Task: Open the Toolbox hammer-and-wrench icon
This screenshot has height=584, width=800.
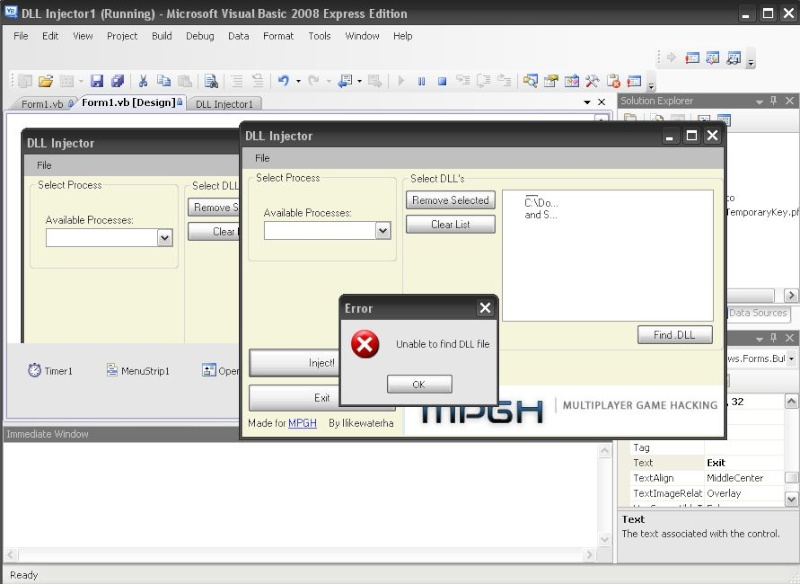Action: [x=592, y=81]
